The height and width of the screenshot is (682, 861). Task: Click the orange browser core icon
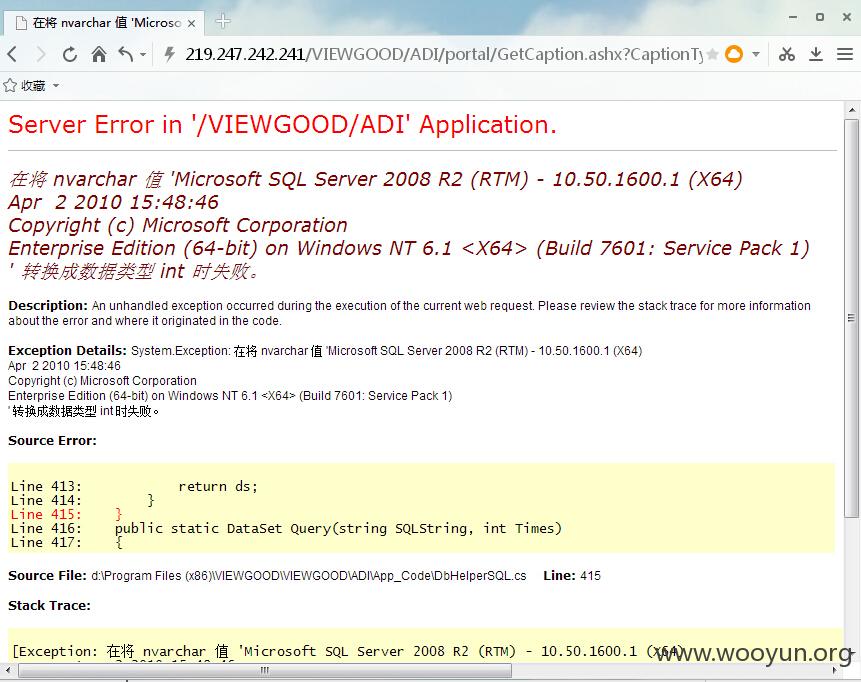(x=734, y=54)
